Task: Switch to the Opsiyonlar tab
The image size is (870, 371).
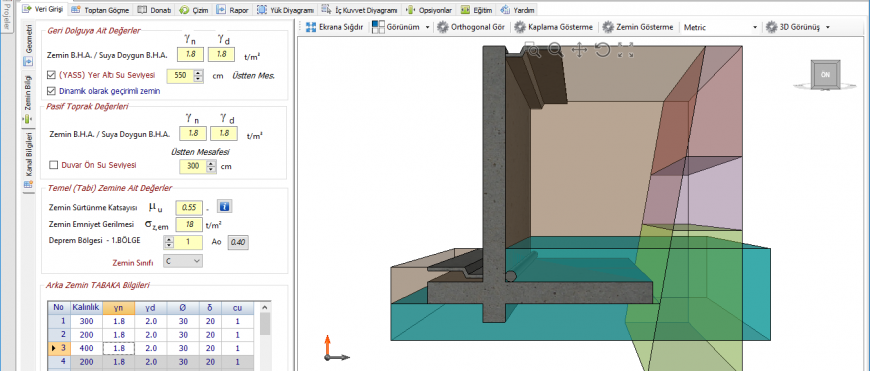Action: [x=429, y=9]
